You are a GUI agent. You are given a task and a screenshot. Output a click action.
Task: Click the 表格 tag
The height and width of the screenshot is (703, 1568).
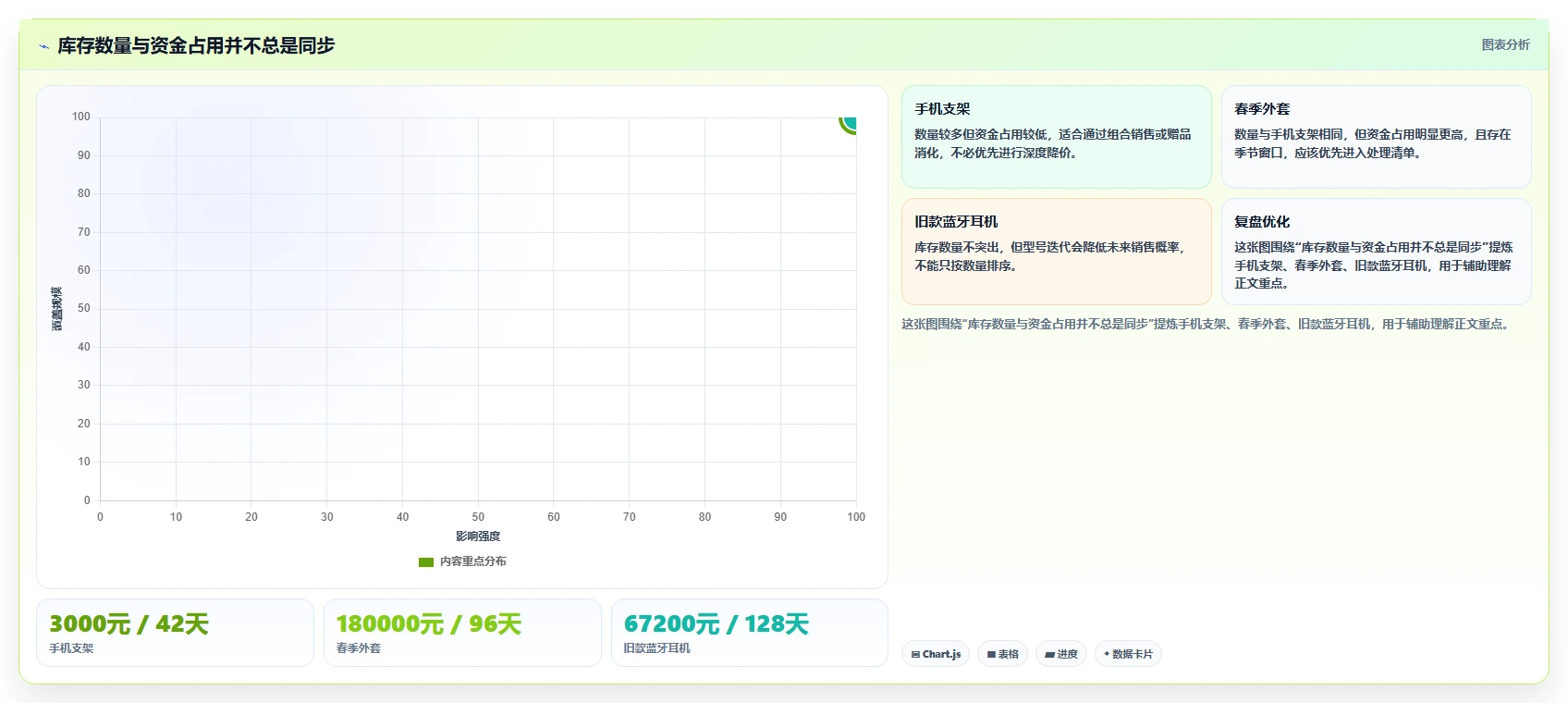coord(1002,654)
